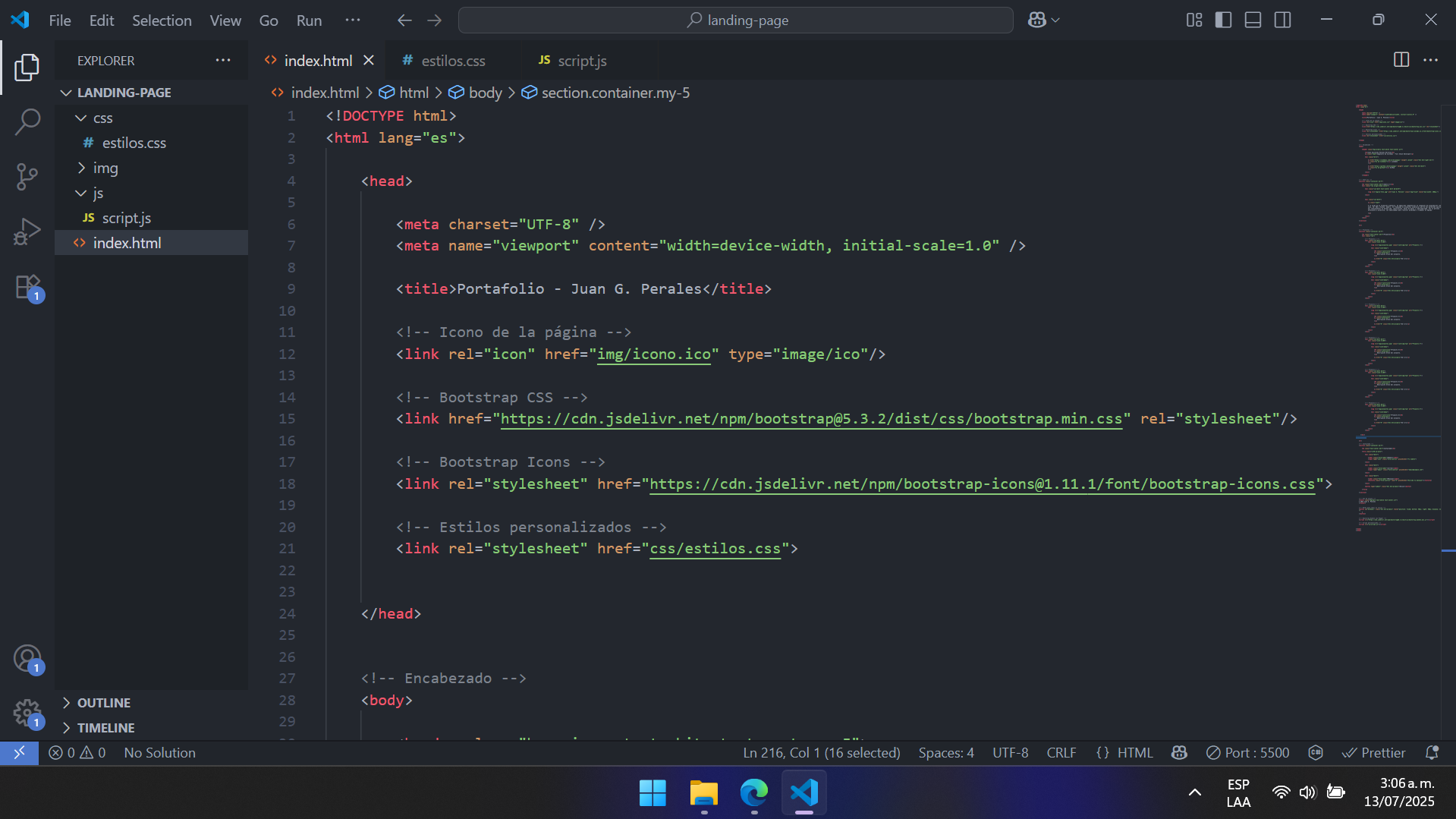Click the icon left of Prettier in status bar
Viewport: 1456px width, 819px height.
point(1316,753)
